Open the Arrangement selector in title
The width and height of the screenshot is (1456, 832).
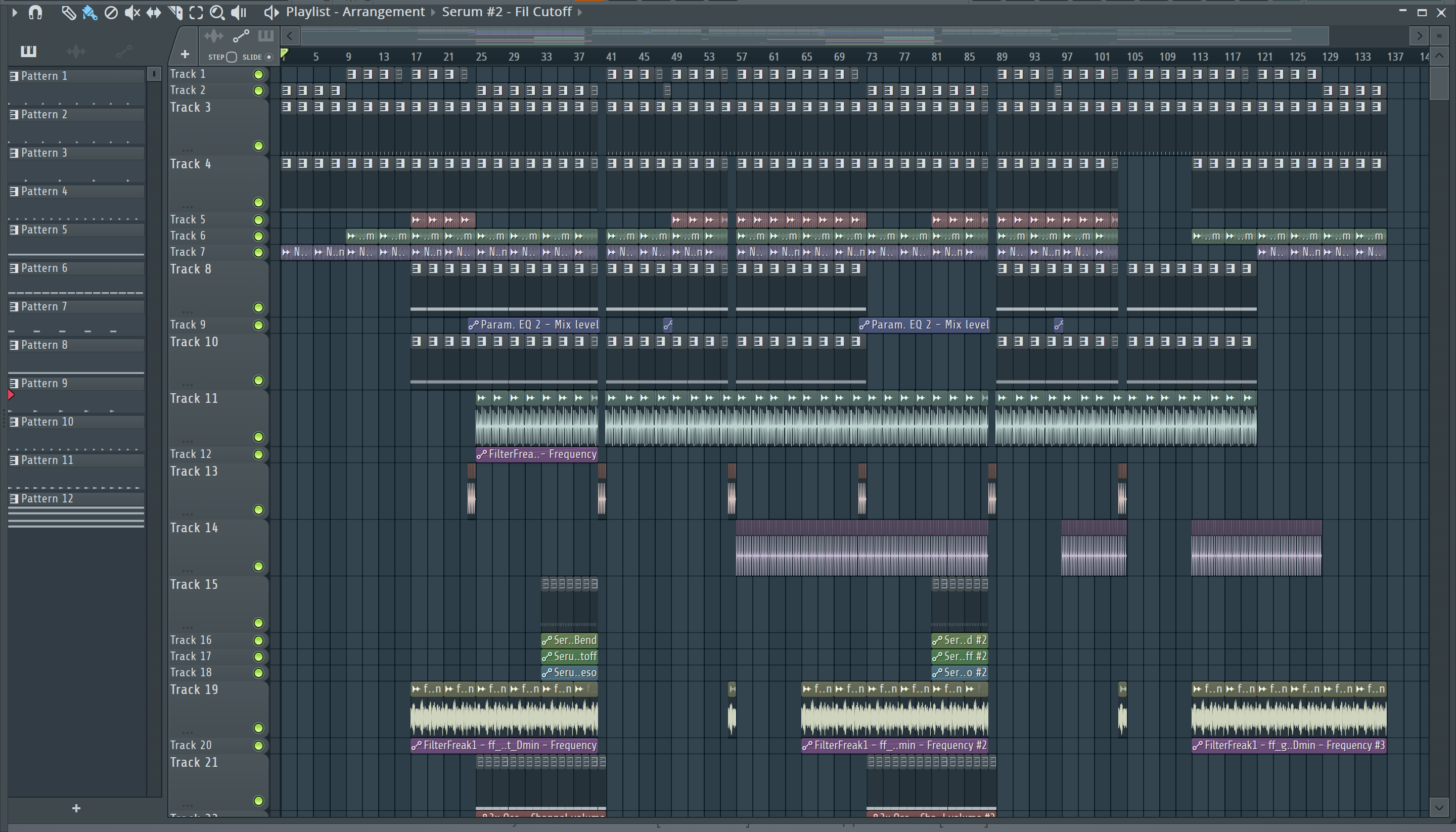tap(383, 12)
